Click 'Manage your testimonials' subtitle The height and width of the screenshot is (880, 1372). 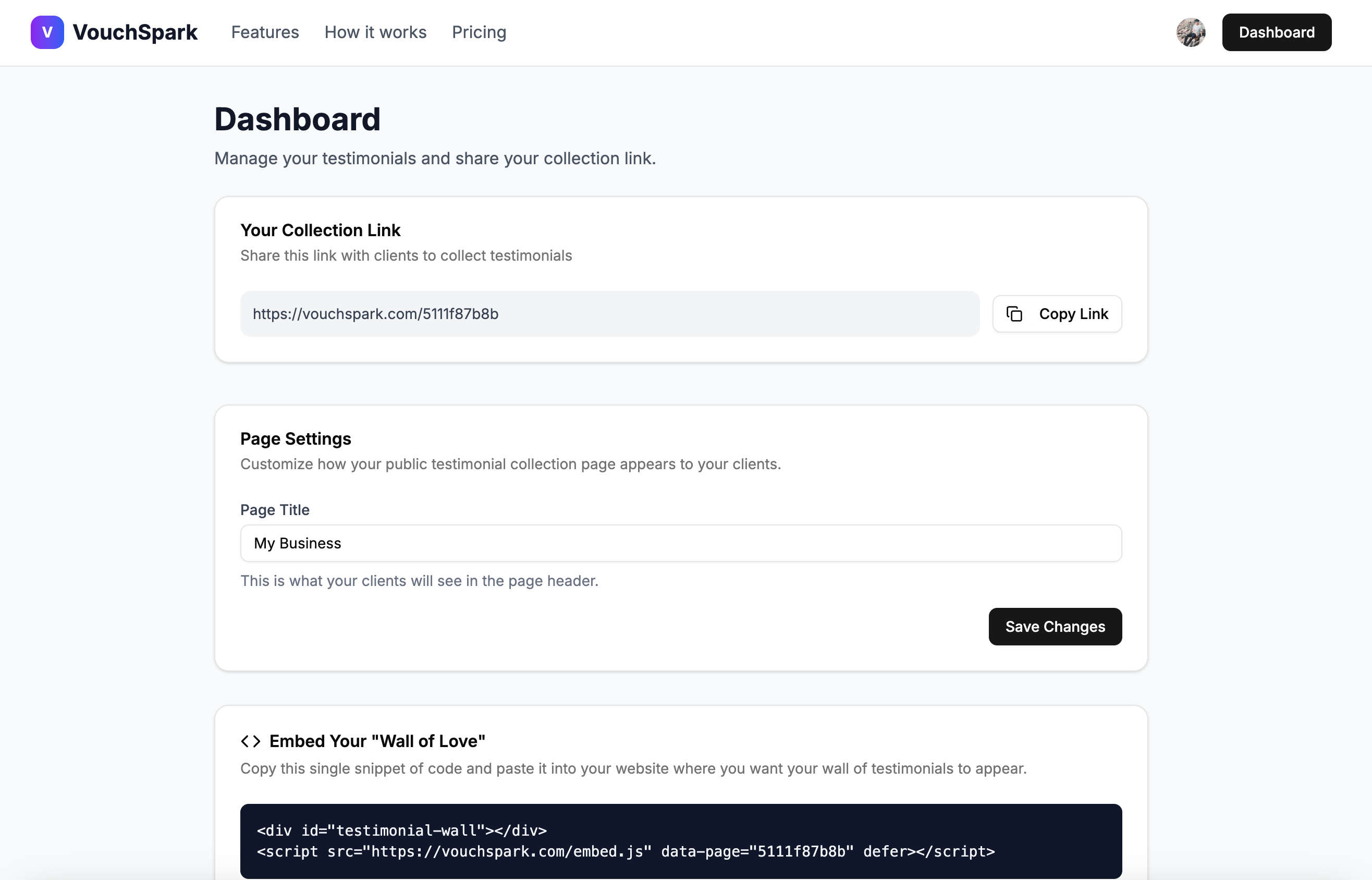pos(435,158)
